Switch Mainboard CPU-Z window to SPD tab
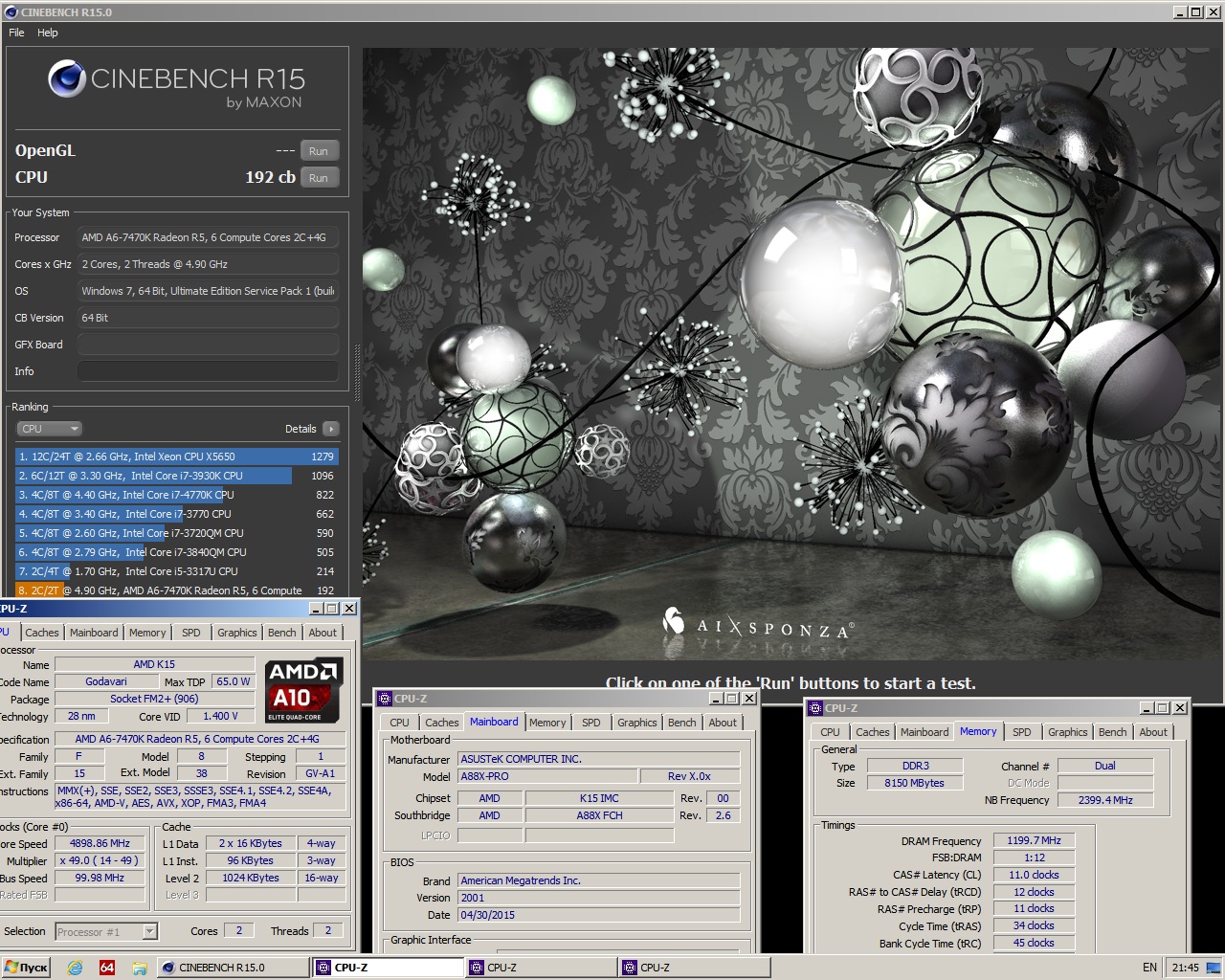Screen dimensions: 1225x980 (591, 723)
